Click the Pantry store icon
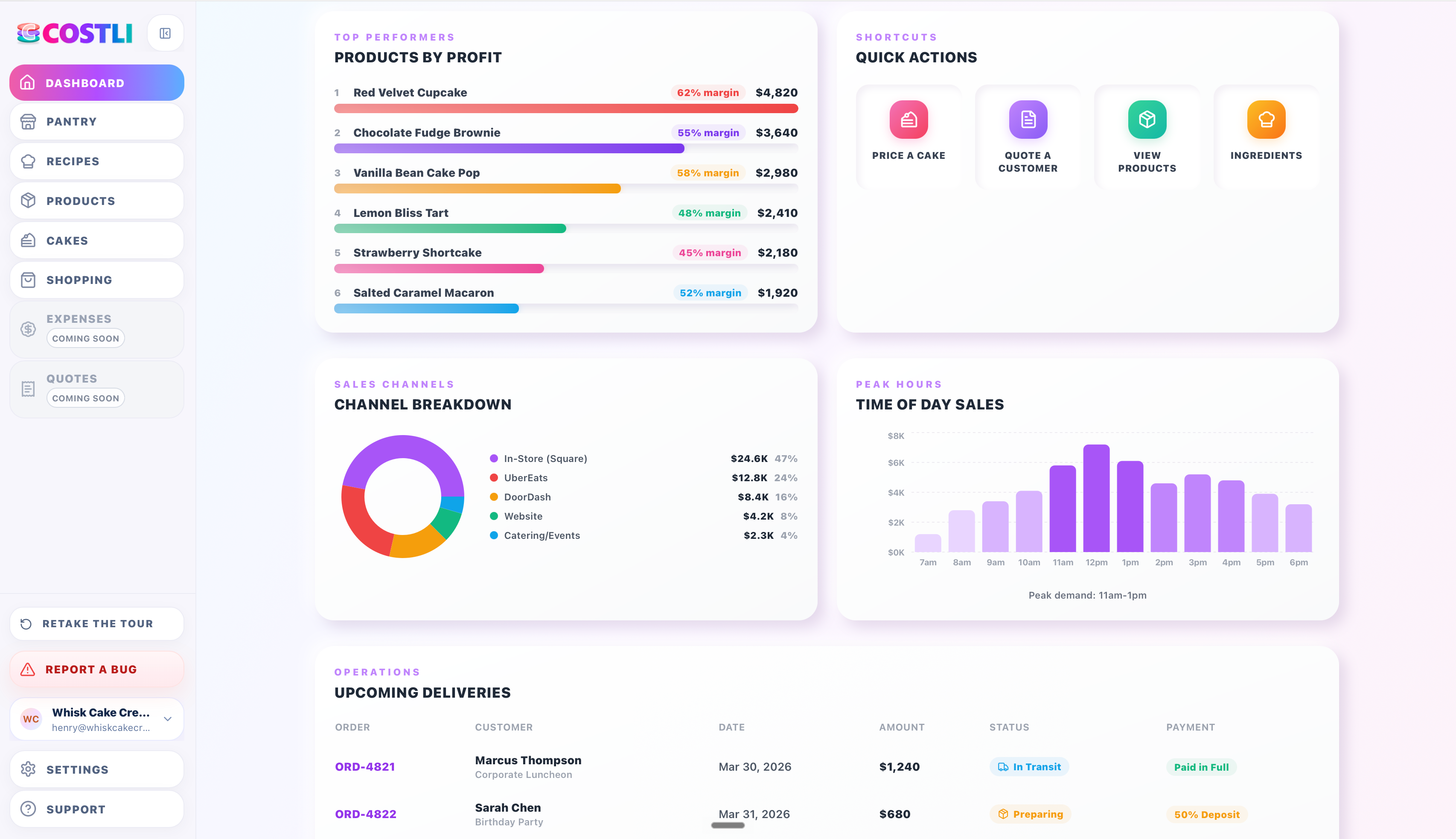 coord(28,122)
